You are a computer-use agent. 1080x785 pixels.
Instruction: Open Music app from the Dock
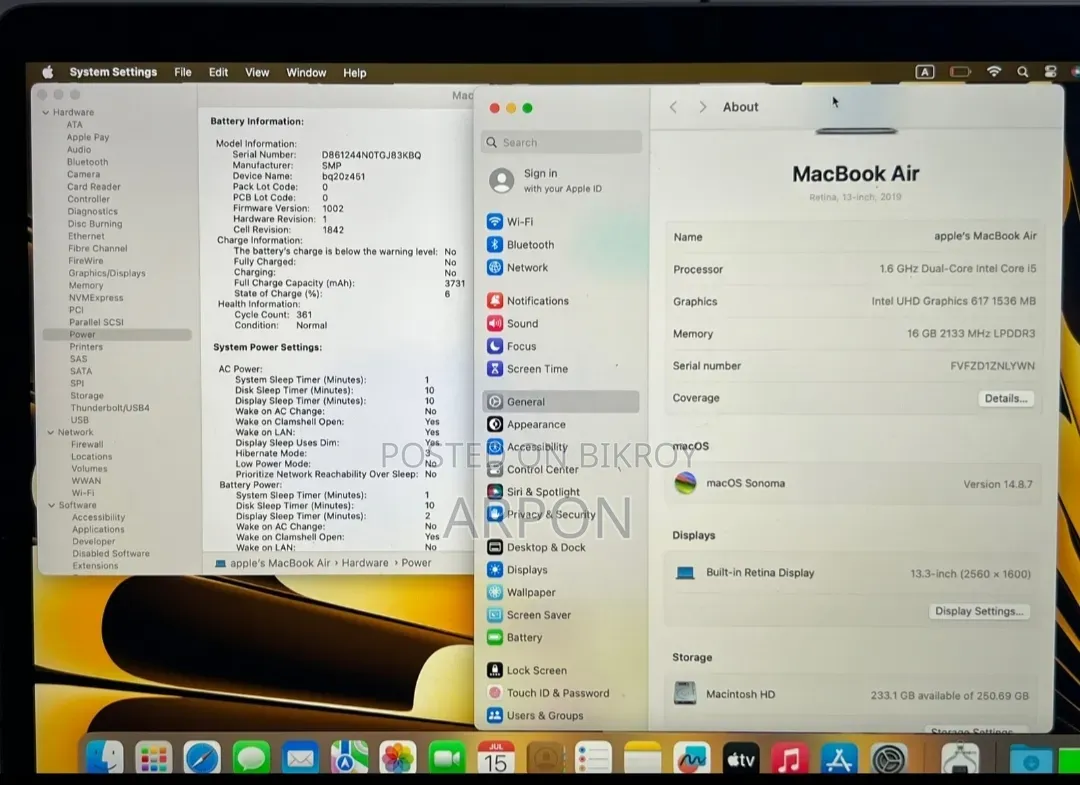point(790,760)
